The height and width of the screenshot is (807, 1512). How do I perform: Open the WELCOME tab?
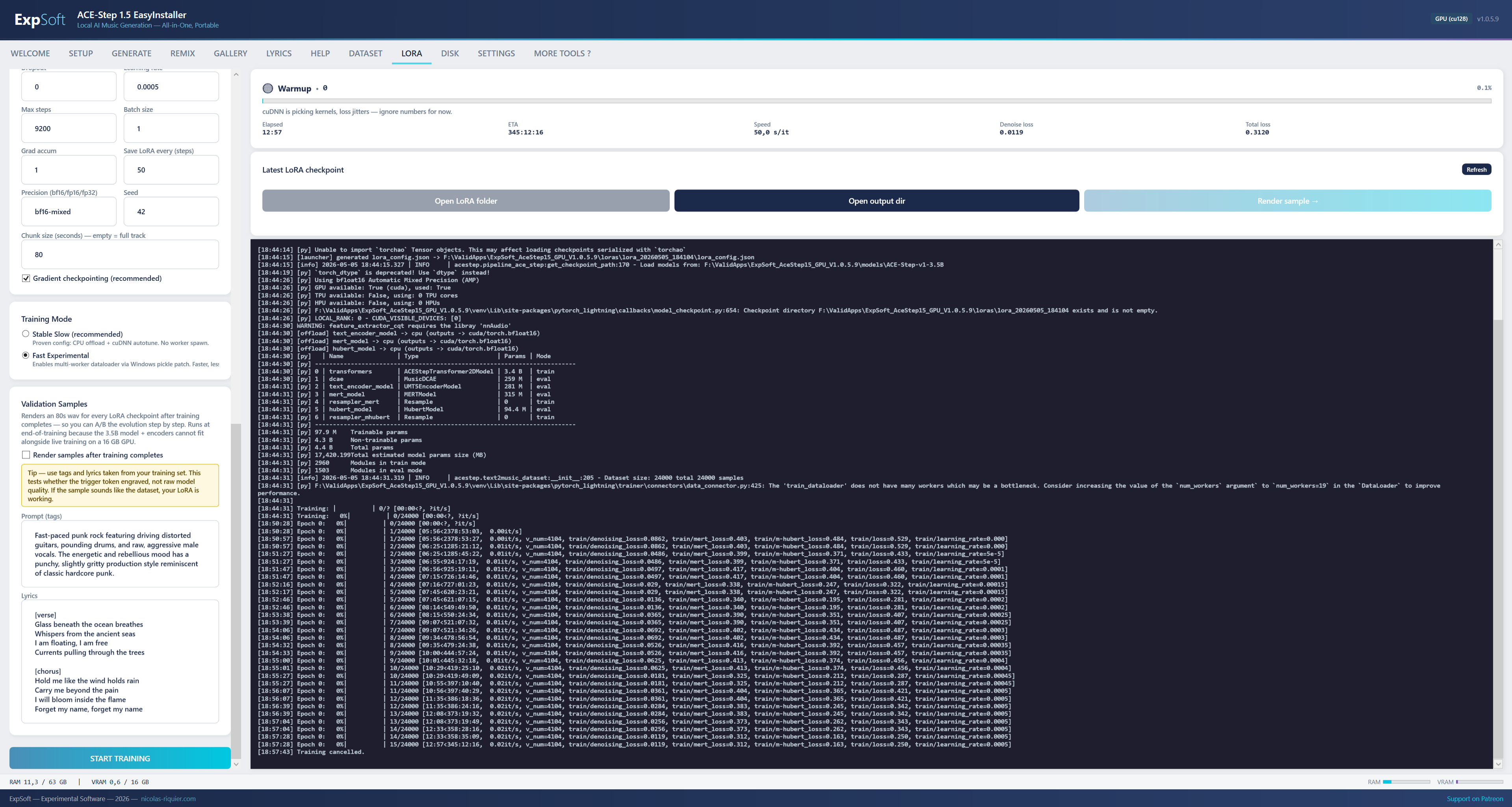click(x=30, y=54)
